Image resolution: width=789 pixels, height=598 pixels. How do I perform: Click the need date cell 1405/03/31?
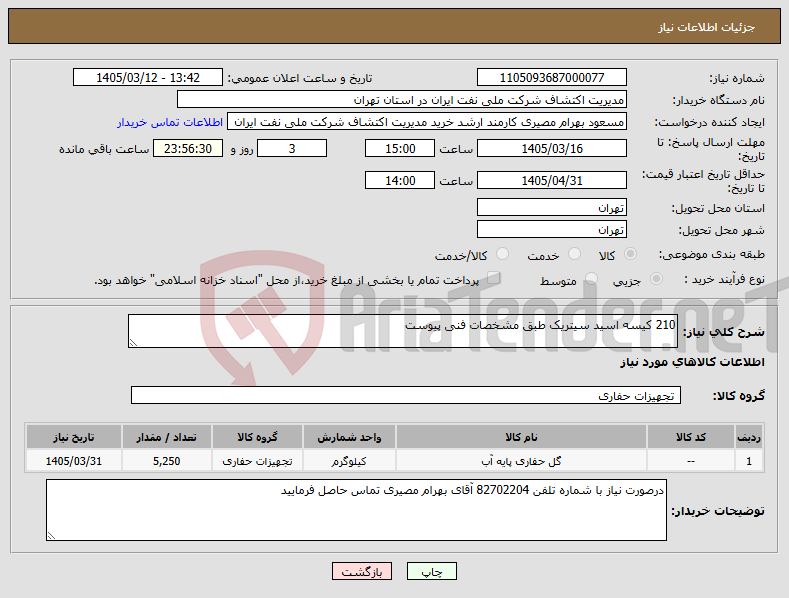(x=73, y=461)
